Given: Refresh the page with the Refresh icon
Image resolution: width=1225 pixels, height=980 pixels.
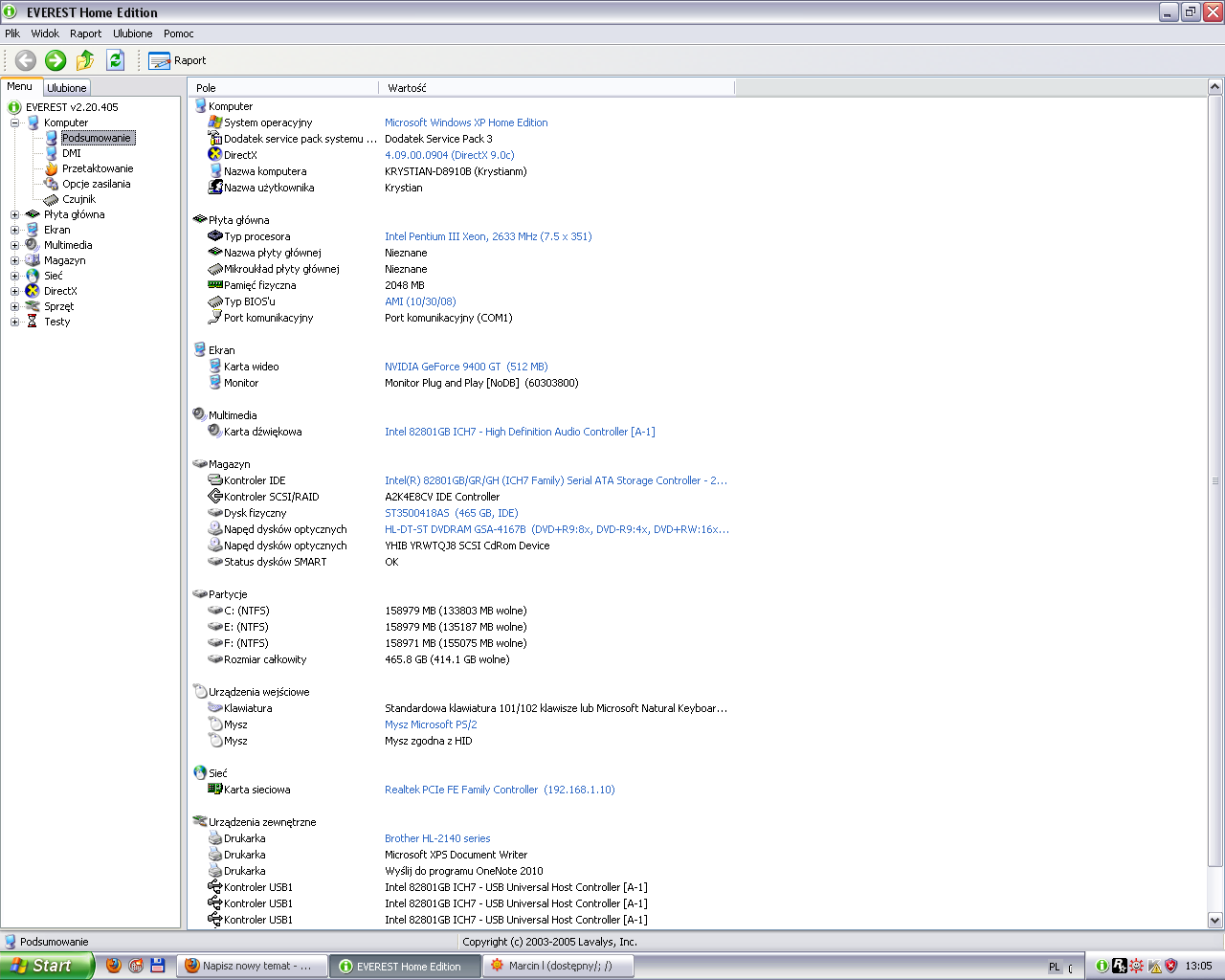Looking at the screenshot, I should (x=116, y=60).
